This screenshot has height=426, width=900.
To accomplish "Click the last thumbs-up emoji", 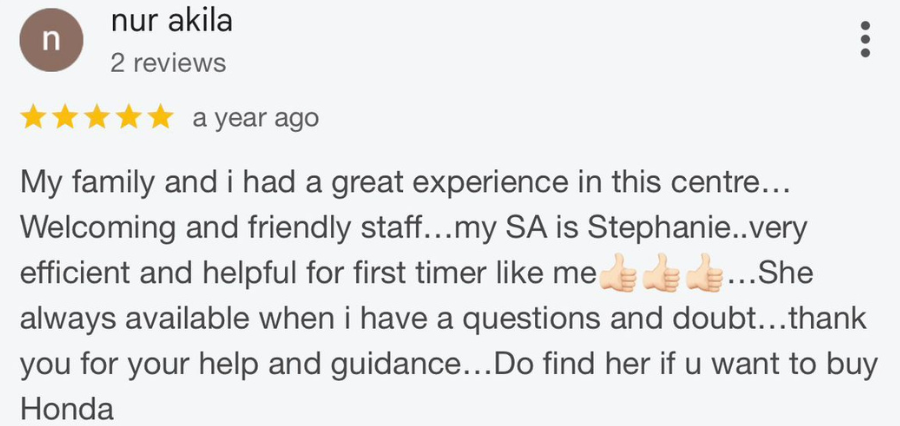I will 704,273.
